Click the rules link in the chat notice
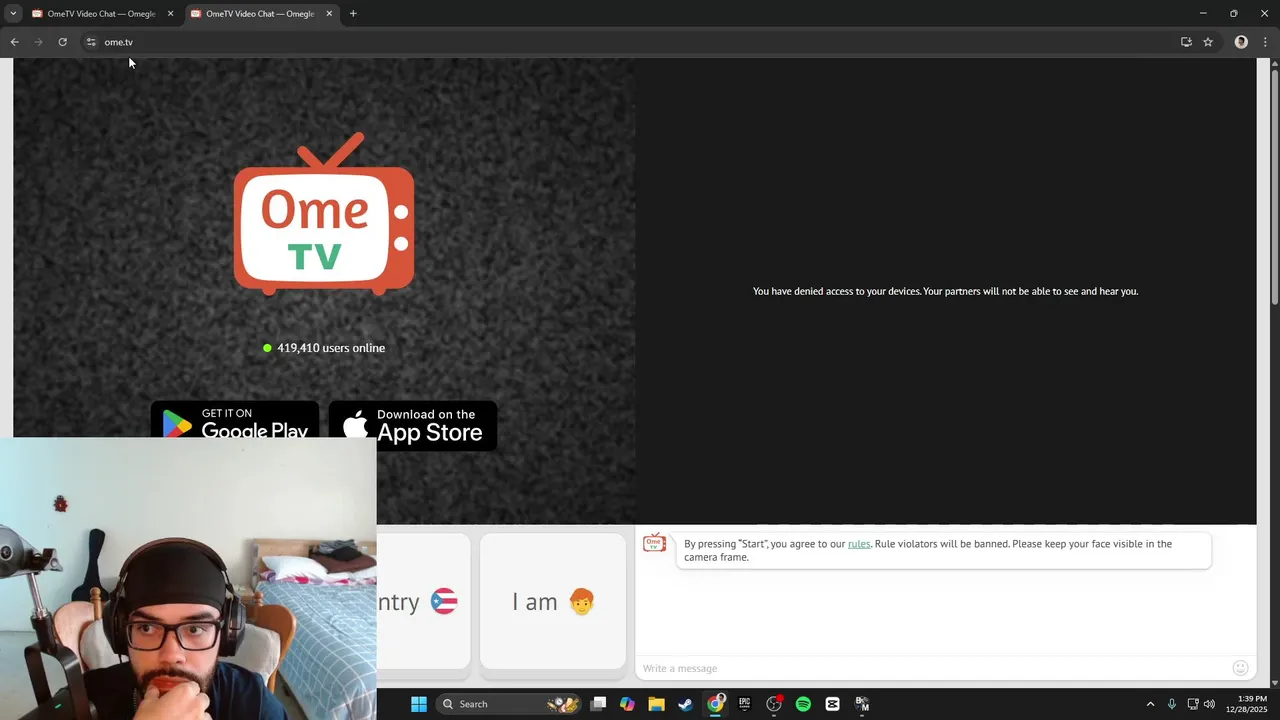1280x720 pixels. (x=859, y=544)
